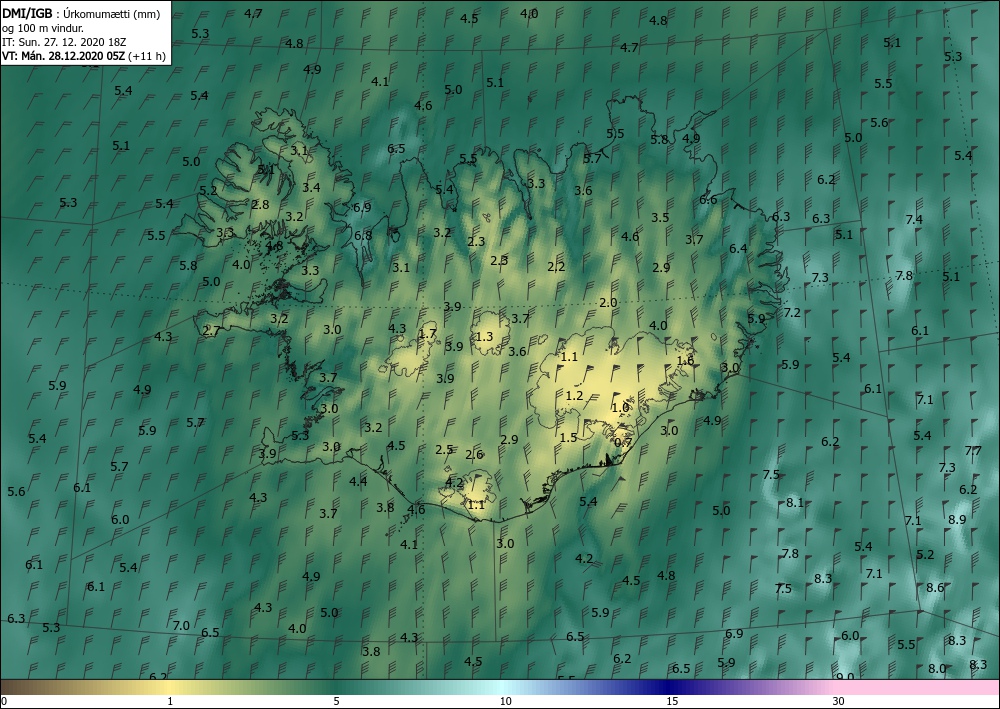Viewport: 1000px width, 709px height.
Task: Click the '(+11 h)' forecast offset text
Action: (x=147, y=56)
